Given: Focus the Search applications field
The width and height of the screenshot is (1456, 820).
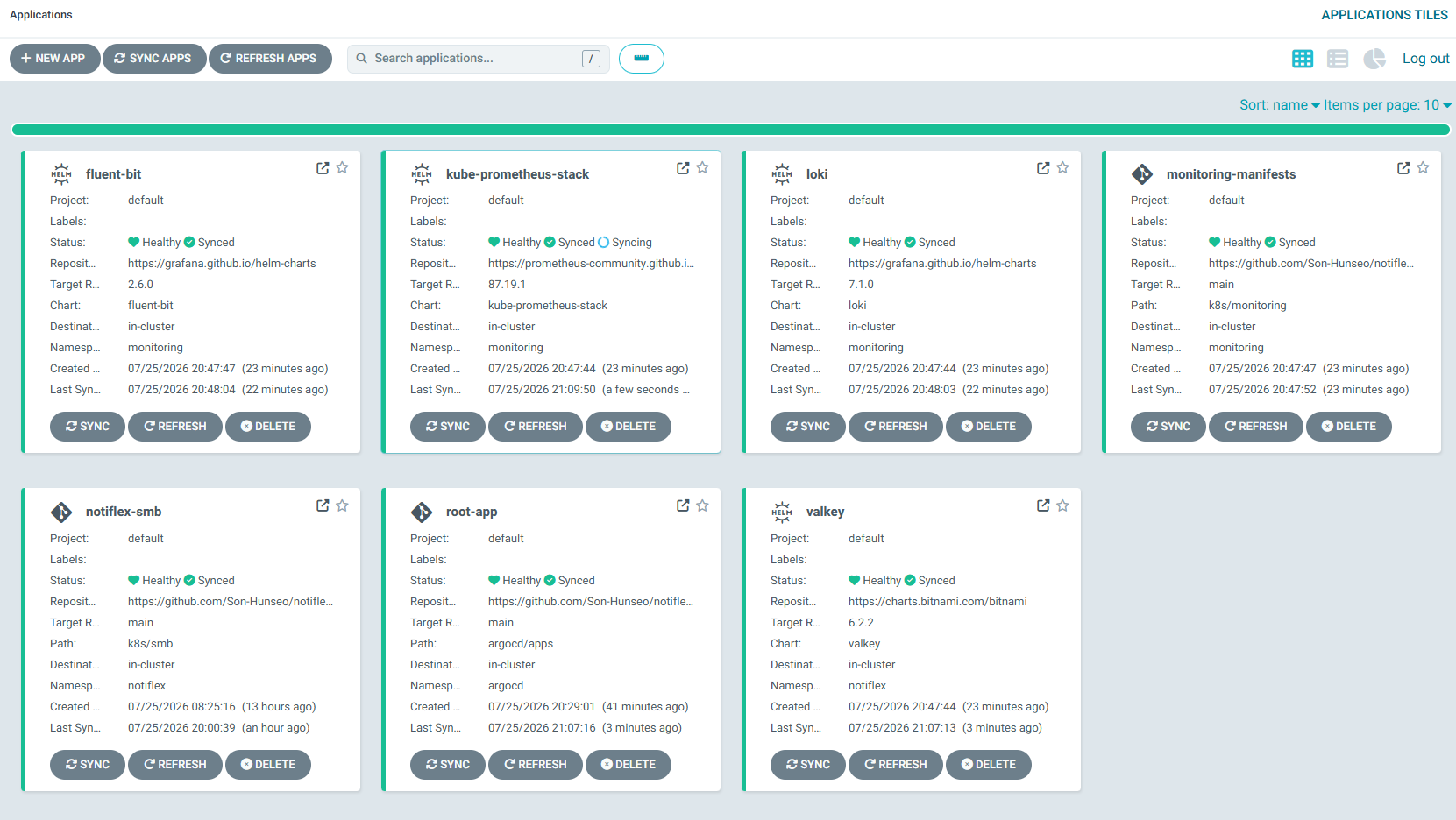Looking at the screenshot, I should (x=479, y=59).
